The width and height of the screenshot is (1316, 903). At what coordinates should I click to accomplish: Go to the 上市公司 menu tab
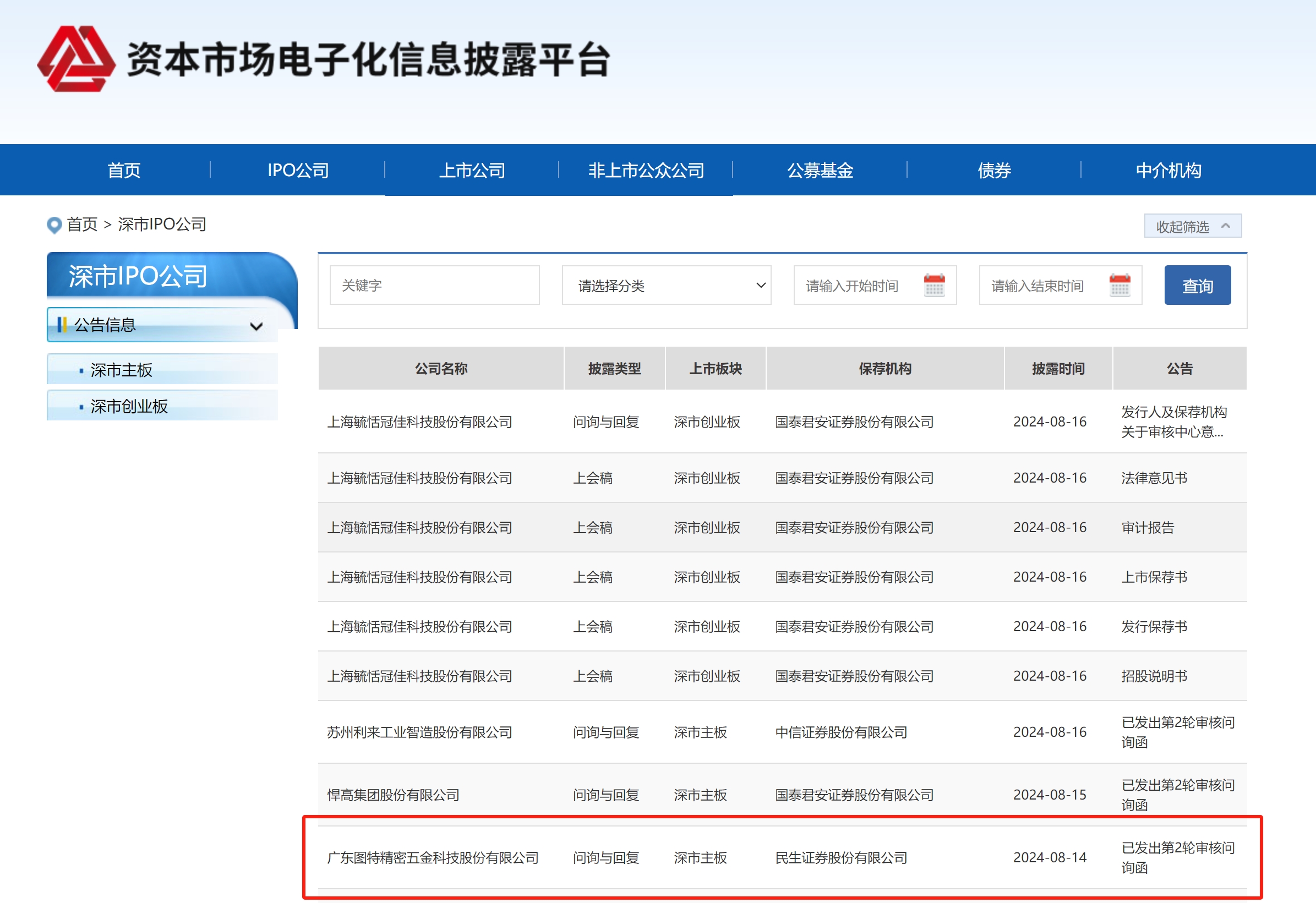tap(472, 171)
